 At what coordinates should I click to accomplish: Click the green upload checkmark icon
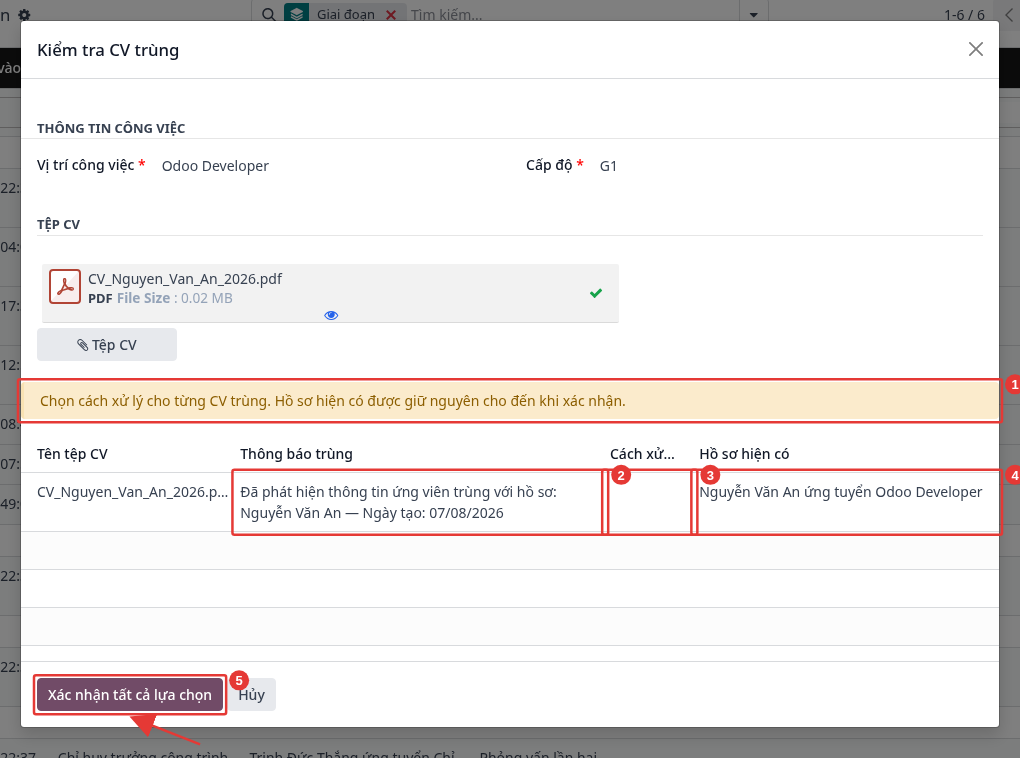pos(596,293)
